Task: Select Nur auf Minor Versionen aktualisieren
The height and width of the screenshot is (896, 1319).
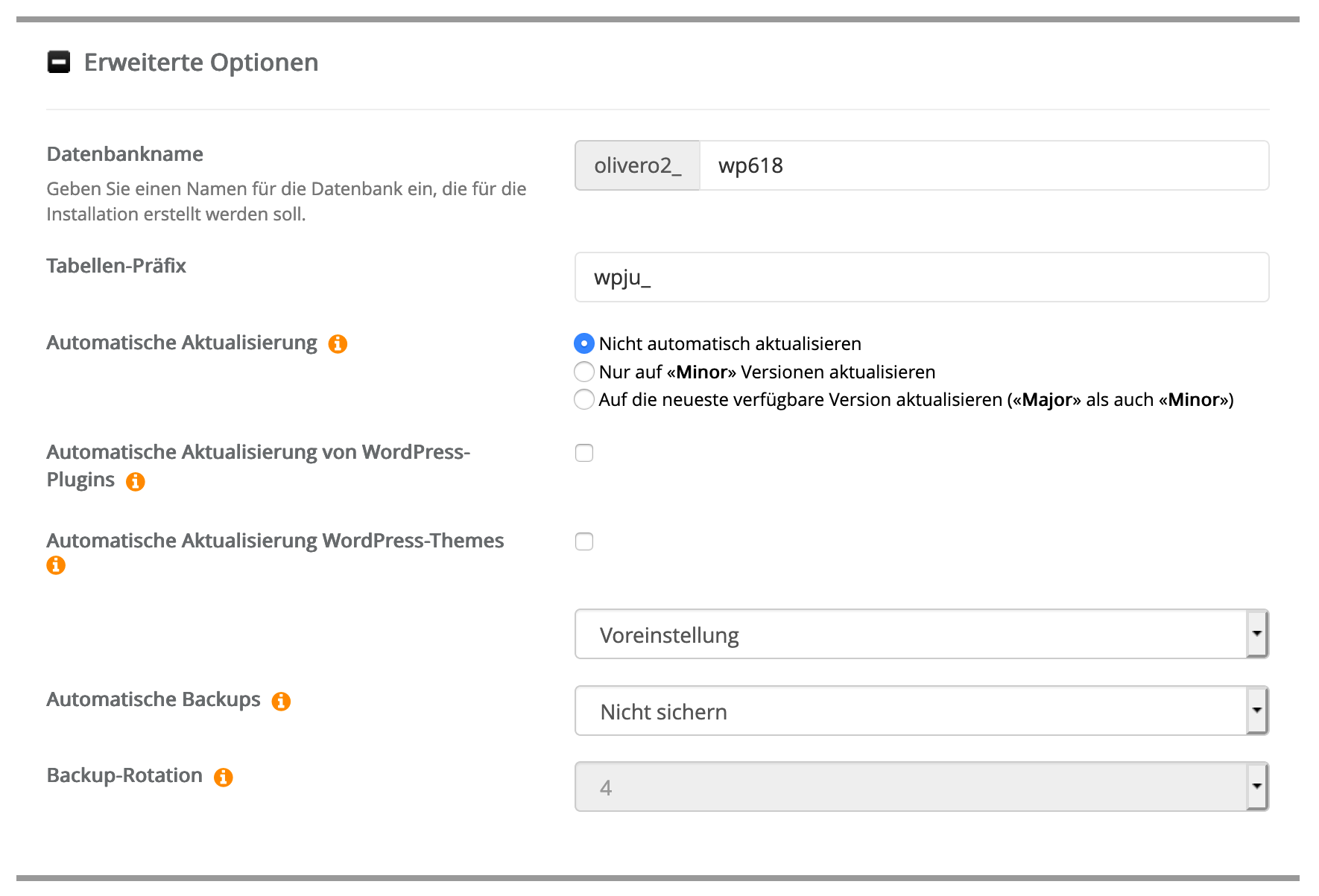Action: [x=584, y=371]
